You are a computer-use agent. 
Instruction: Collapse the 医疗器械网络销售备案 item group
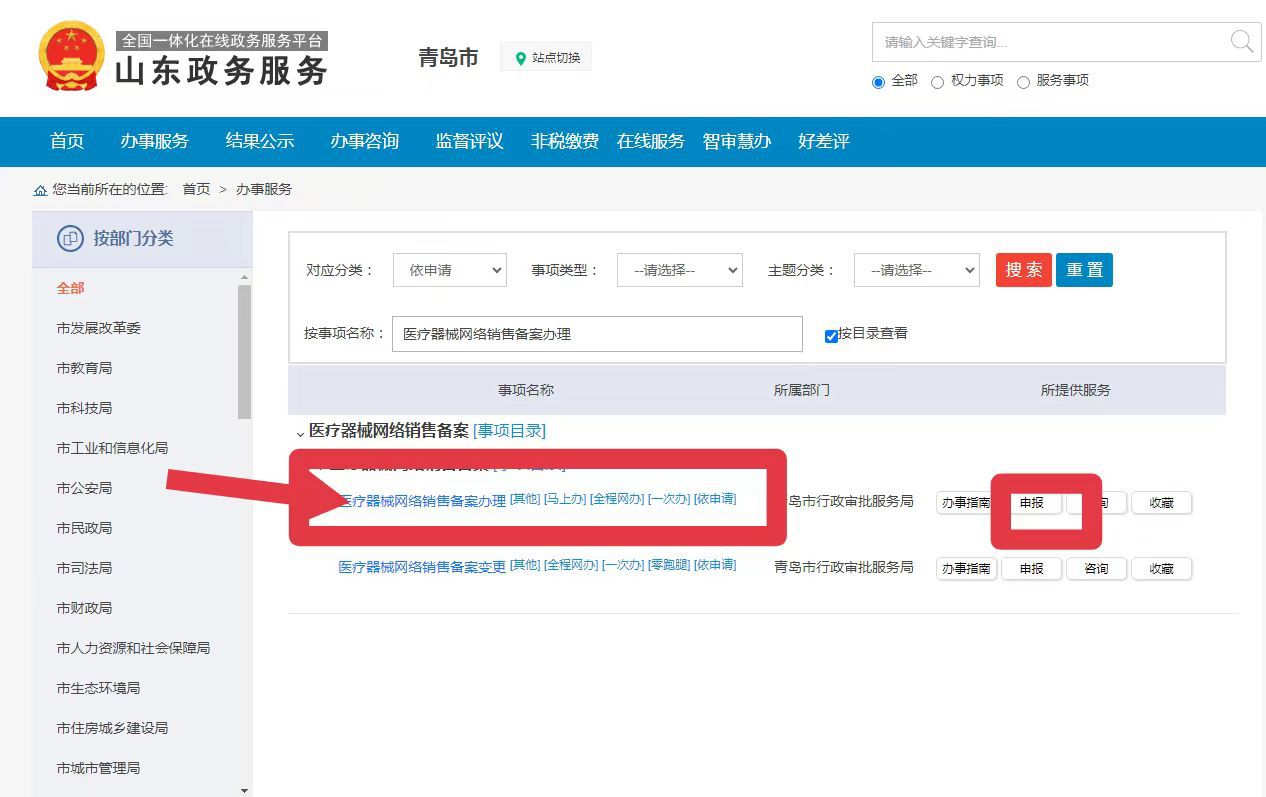pos(301,432)
